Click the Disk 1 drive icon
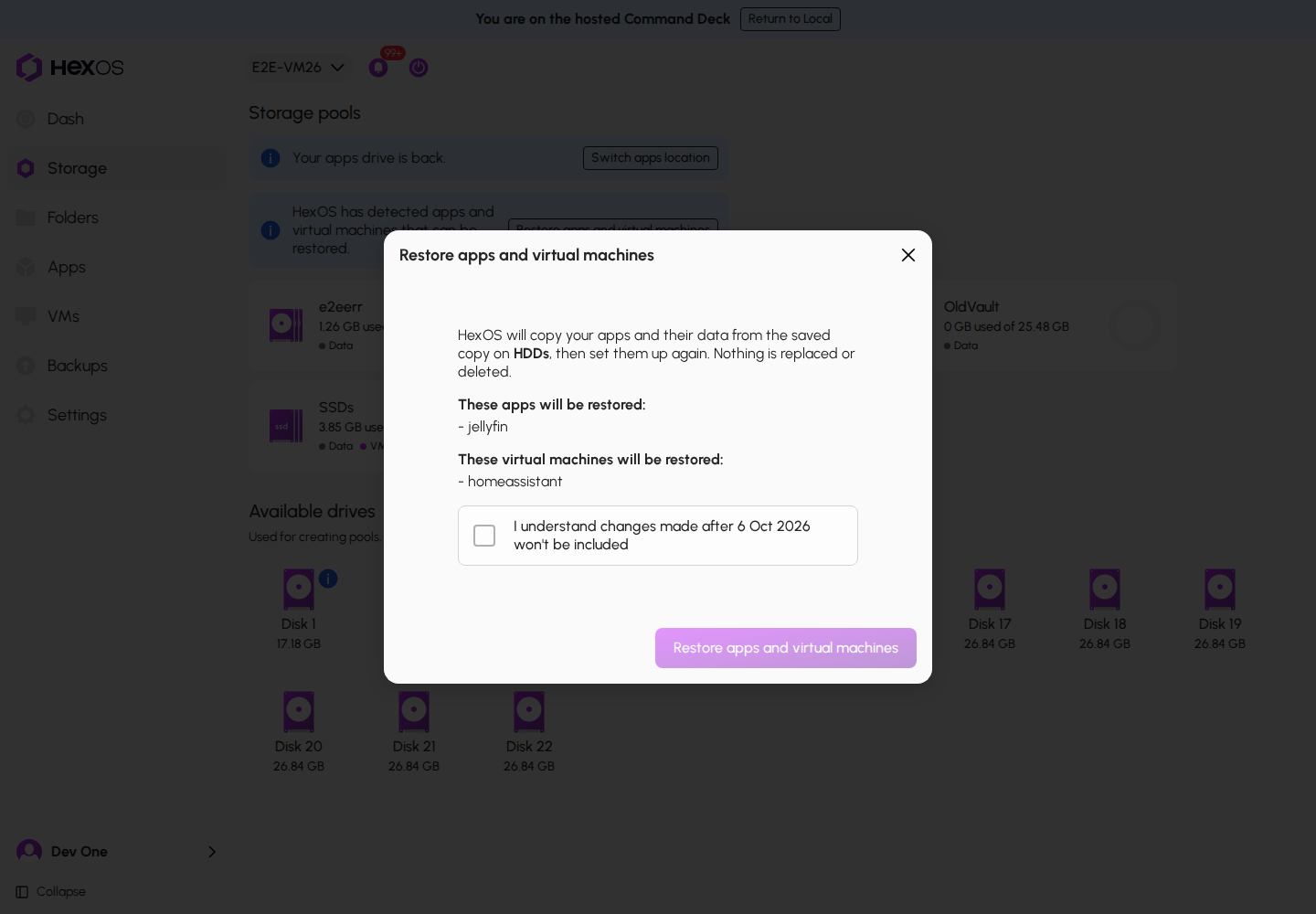1316x914 pixels. coord(299,590)
